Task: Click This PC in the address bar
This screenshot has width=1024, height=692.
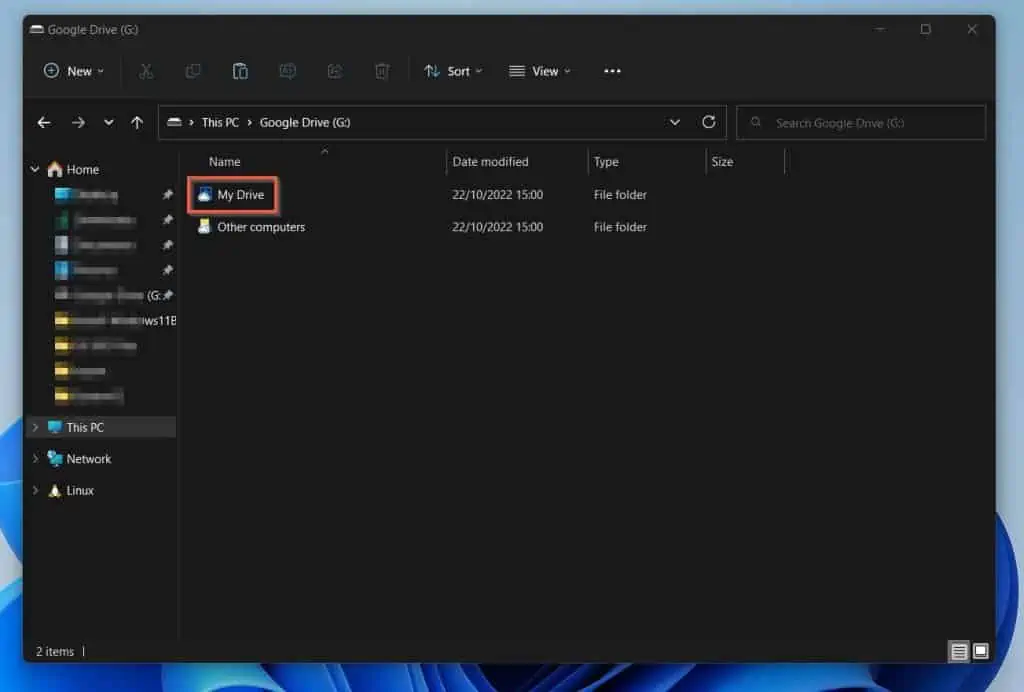Action: click(220, 123)
